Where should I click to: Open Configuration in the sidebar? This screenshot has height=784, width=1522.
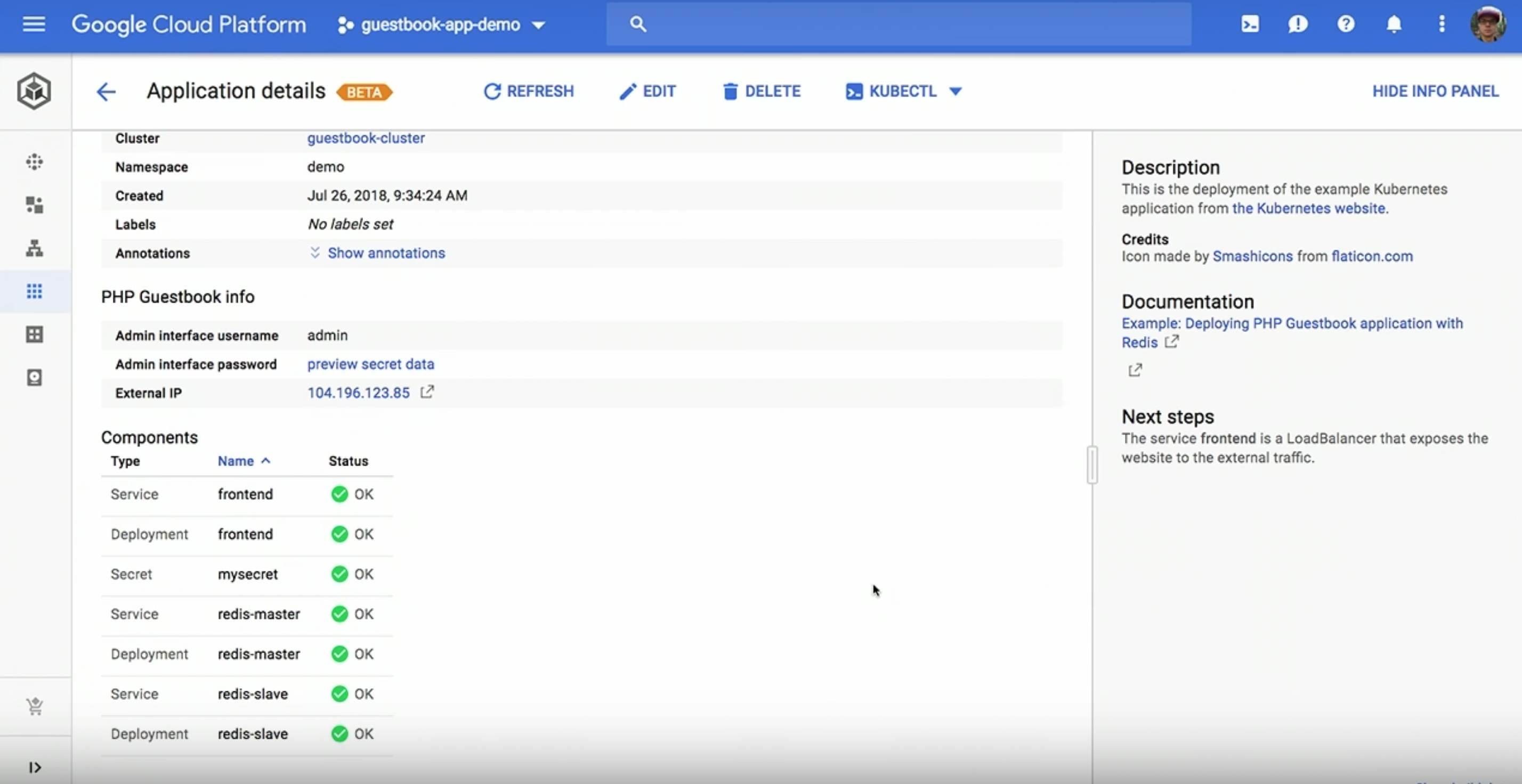click(34, 334)
